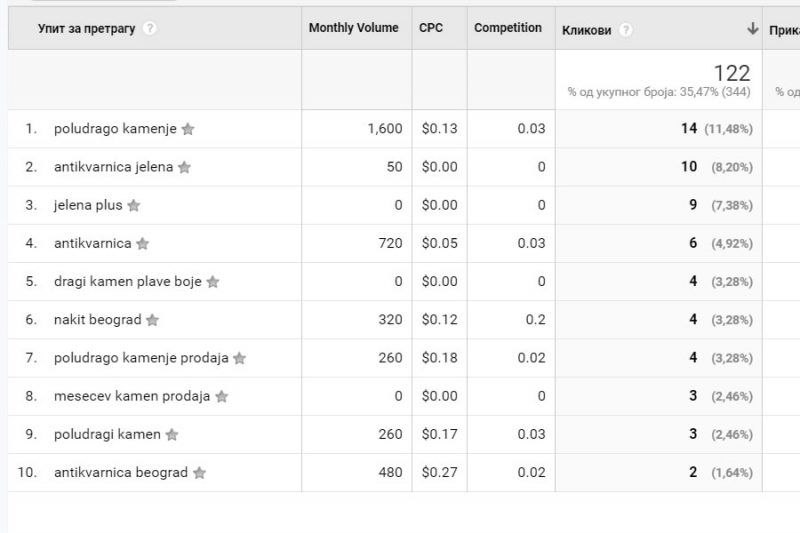Click star beside antikvarnica beograd
Image resolution: width=800 pixels, height=533 pixels.
click(199, 473)
